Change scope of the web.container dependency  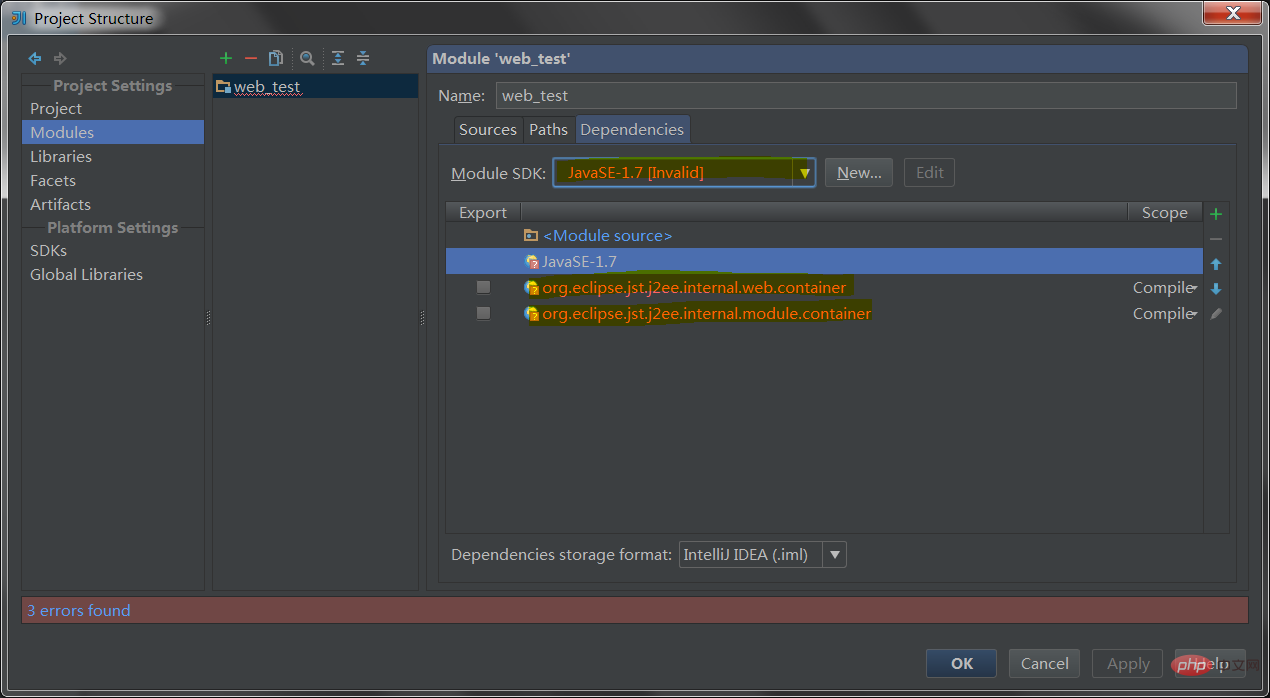(x=1165, y=288)
